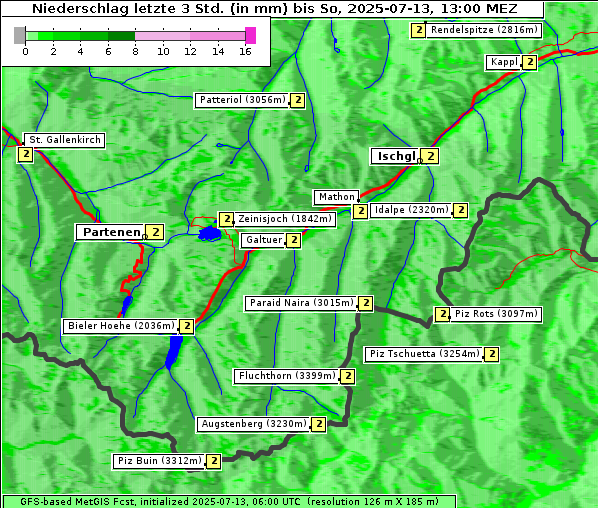Click the precipitation value box beside Partenen
Screen dimensions: 598x508
coord(156,232)
